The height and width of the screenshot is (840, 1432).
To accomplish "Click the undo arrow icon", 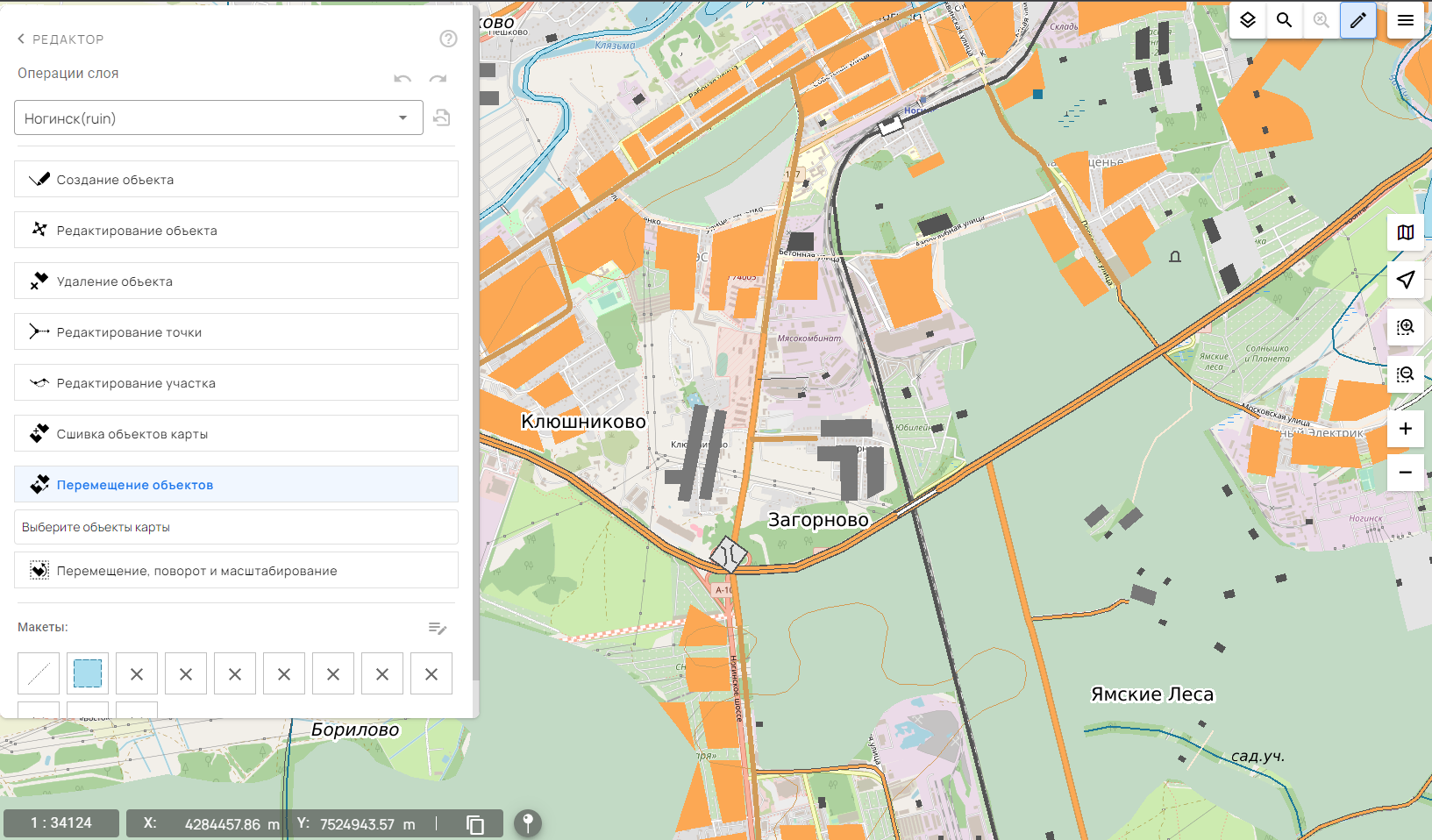I will [x=403, y=79].
